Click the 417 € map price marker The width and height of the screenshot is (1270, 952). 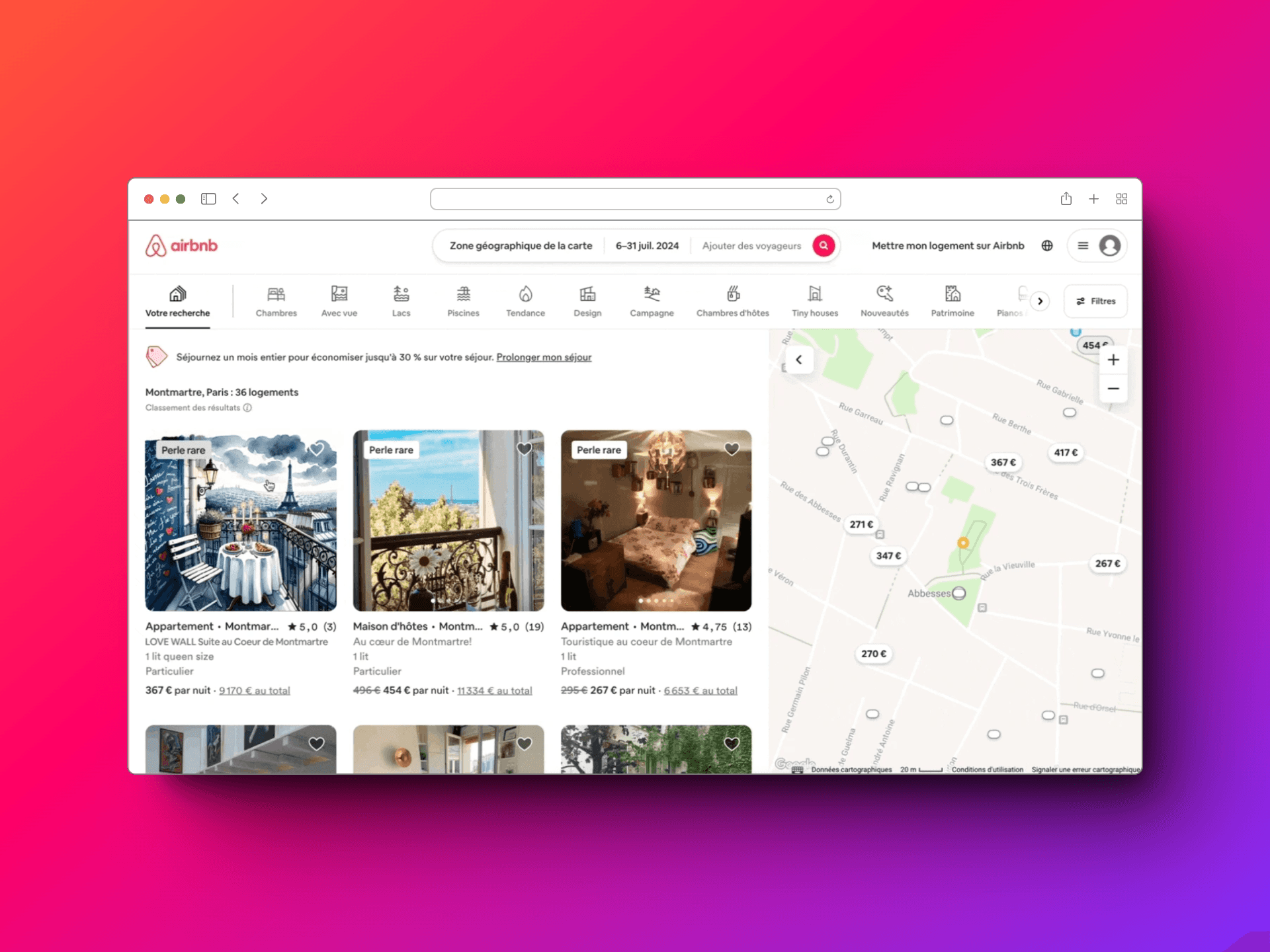pos(1065,452)
